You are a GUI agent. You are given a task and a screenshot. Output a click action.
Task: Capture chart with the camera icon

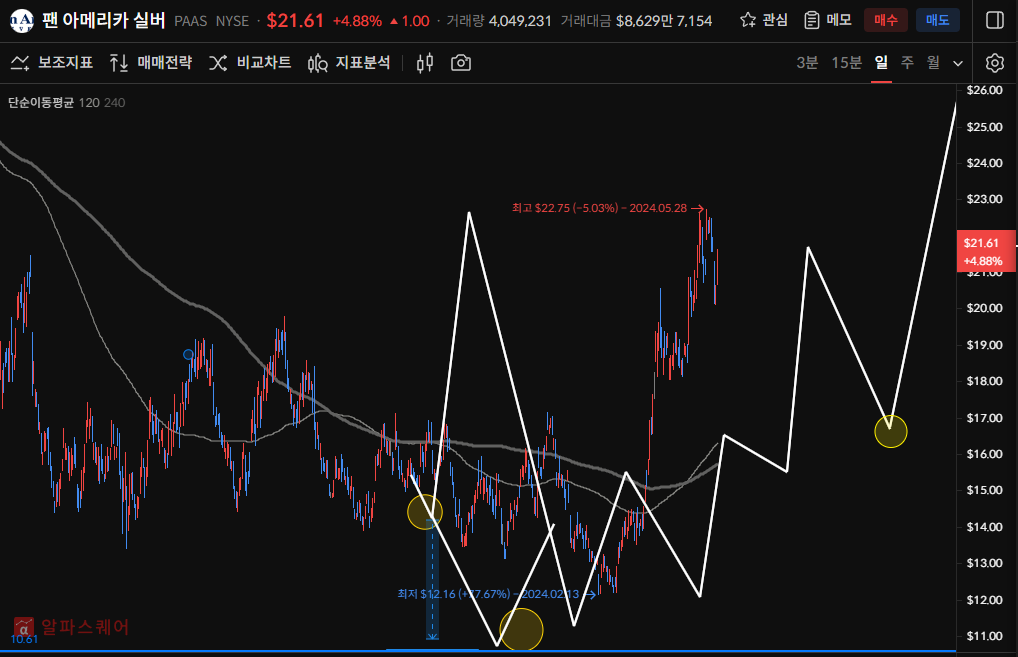(x=461, y=63)
